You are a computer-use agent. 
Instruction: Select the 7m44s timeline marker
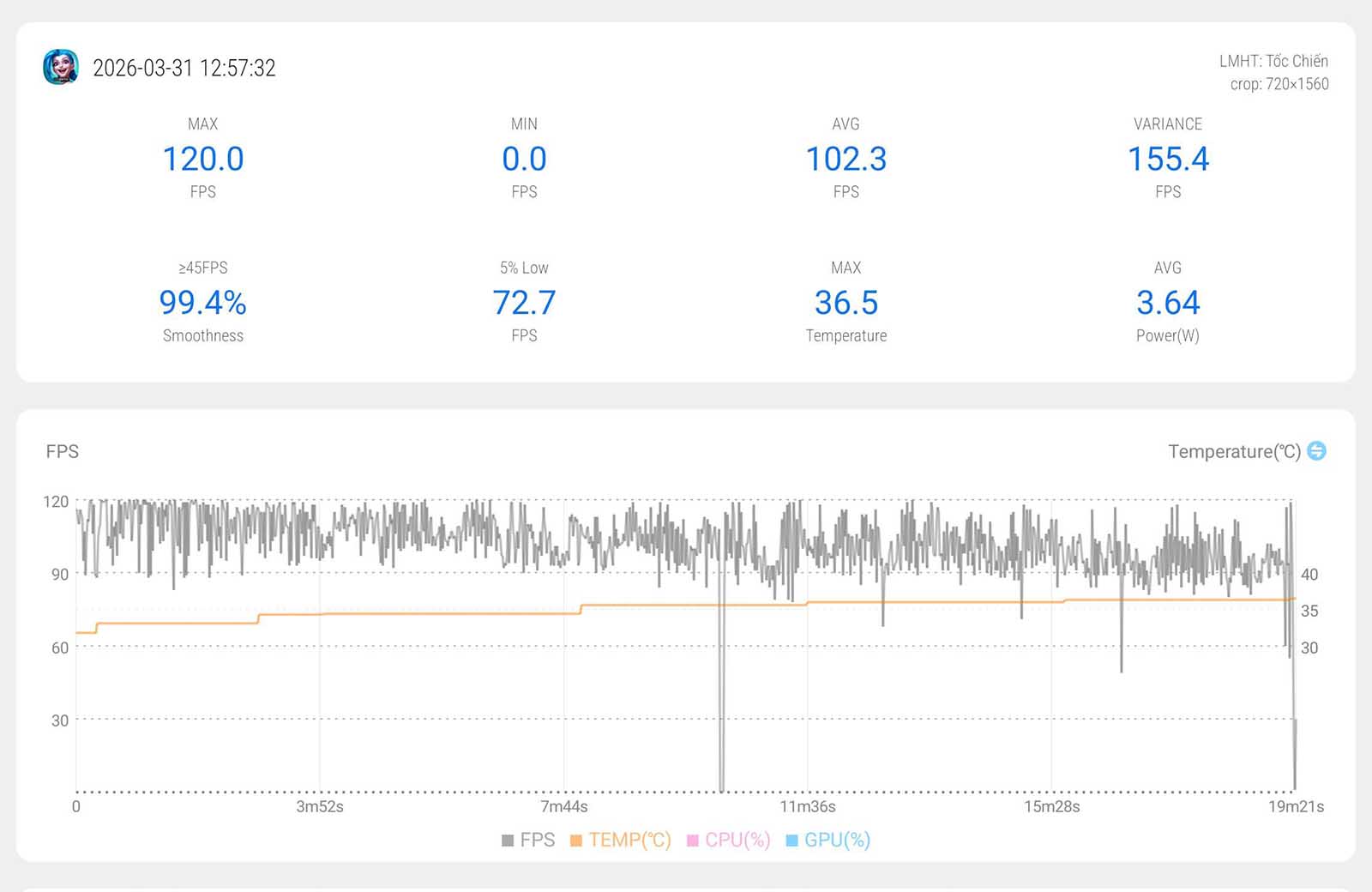click(x=564, y=806)
